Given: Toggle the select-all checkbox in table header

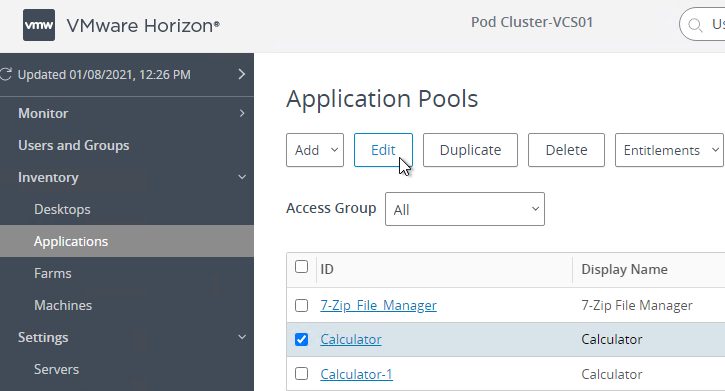Looking at the screenshot, I should (301, 267).
